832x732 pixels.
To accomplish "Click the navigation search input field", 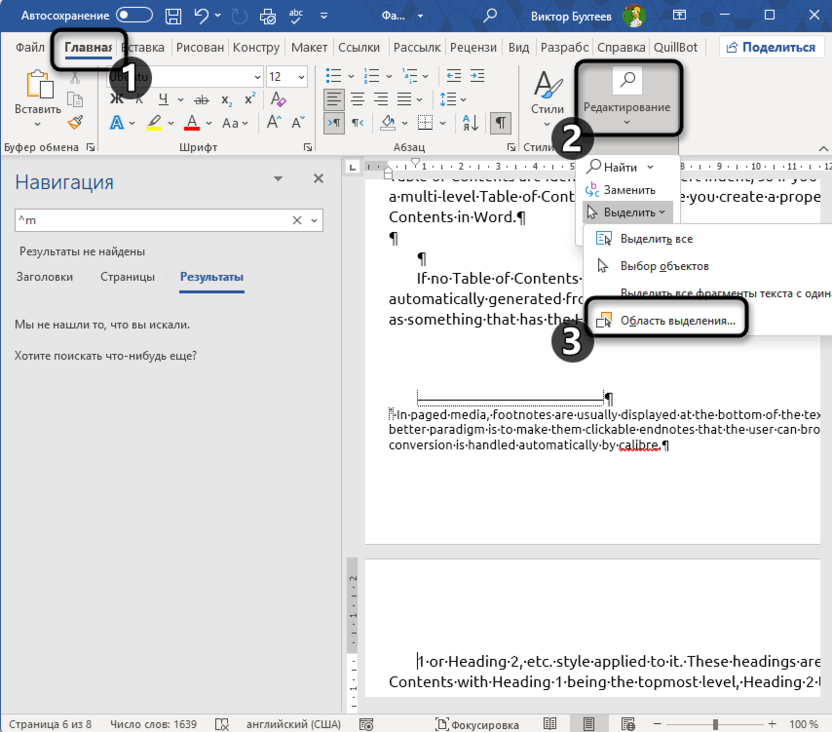I will [150, 220].
